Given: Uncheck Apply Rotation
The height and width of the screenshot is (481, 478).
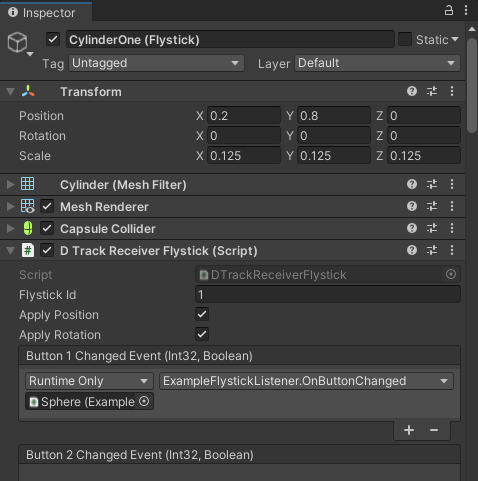Looking at the screenshot, I should tap(202, 334).
